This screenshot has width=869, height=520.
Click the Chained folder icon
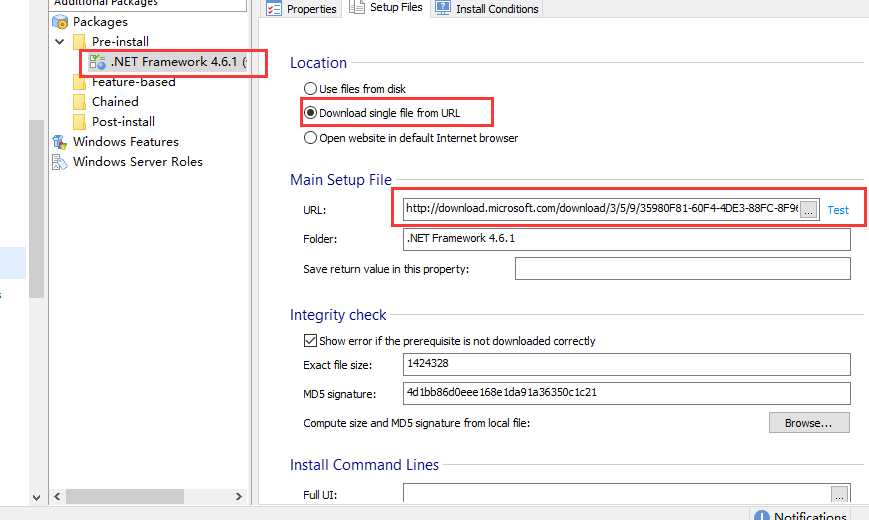click(80, 102)
